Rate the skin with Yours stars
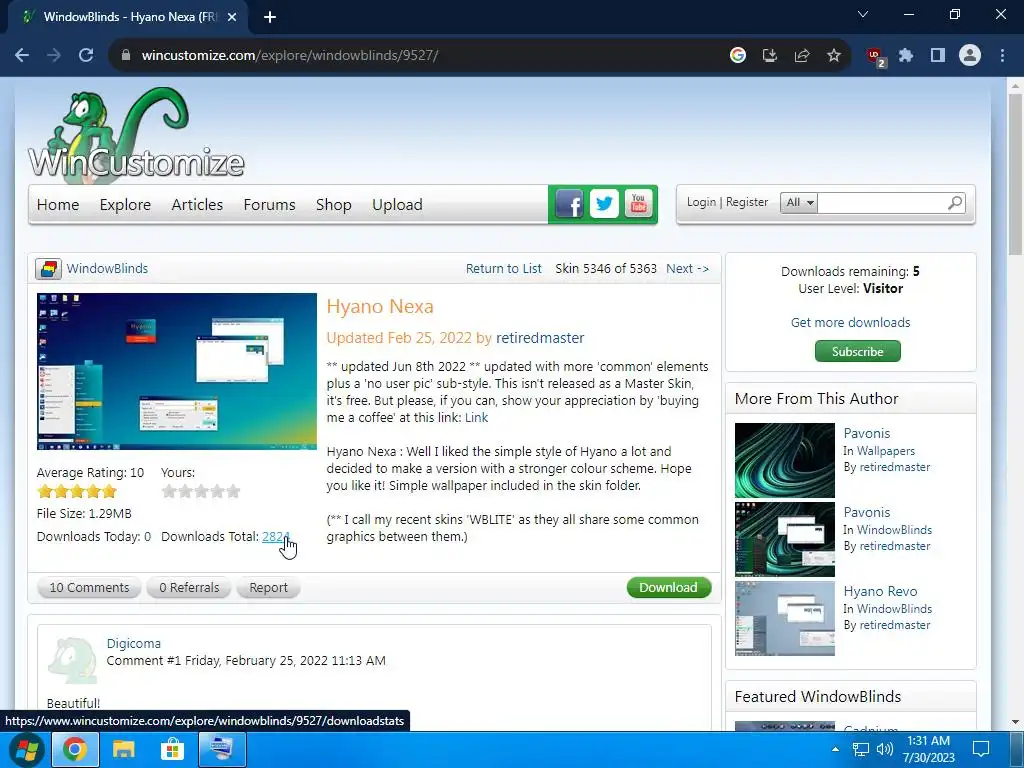 (x=201, y=491)
